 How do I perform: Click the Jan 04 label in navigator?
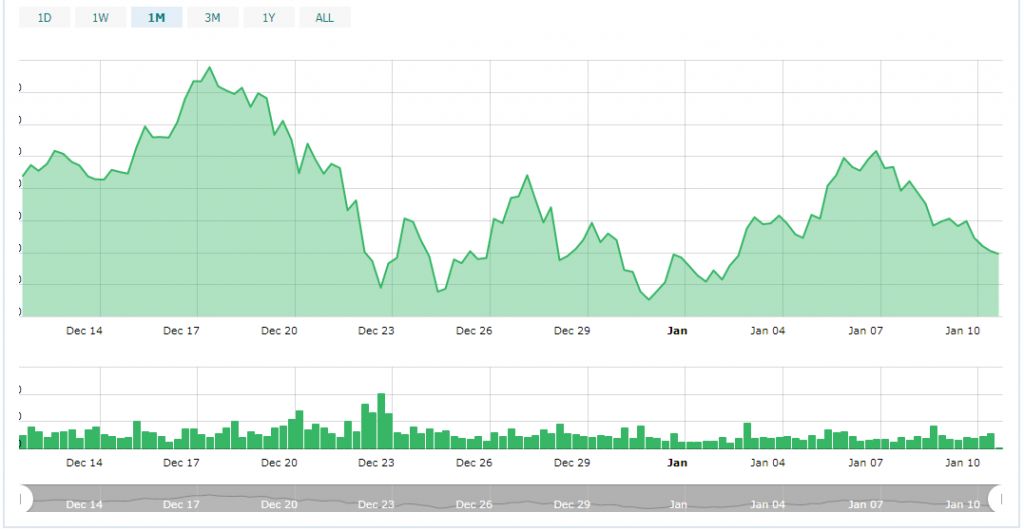[x=768, y=504]
